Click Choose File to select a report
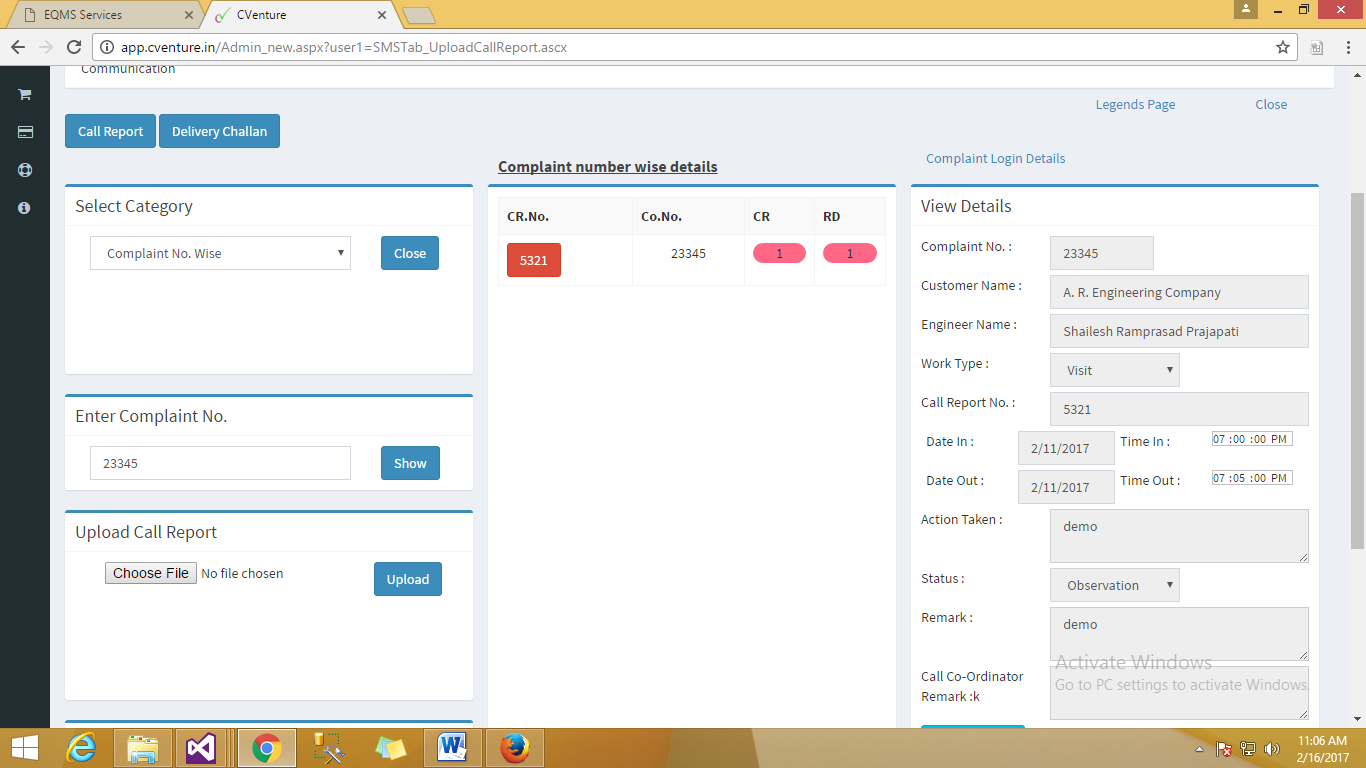 pyautogui.click(x=151, y=573)
